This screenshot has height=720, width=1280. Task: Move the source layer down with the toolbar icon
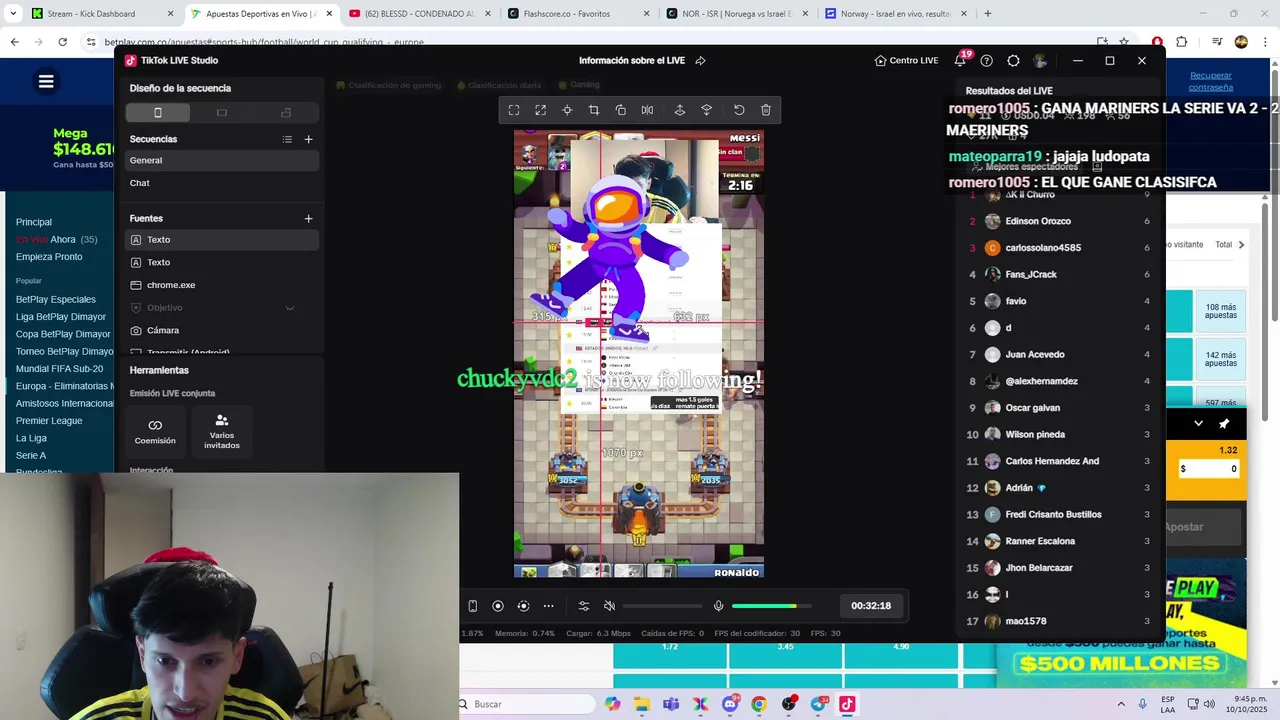pyautogui.click(x=706, y=110)
